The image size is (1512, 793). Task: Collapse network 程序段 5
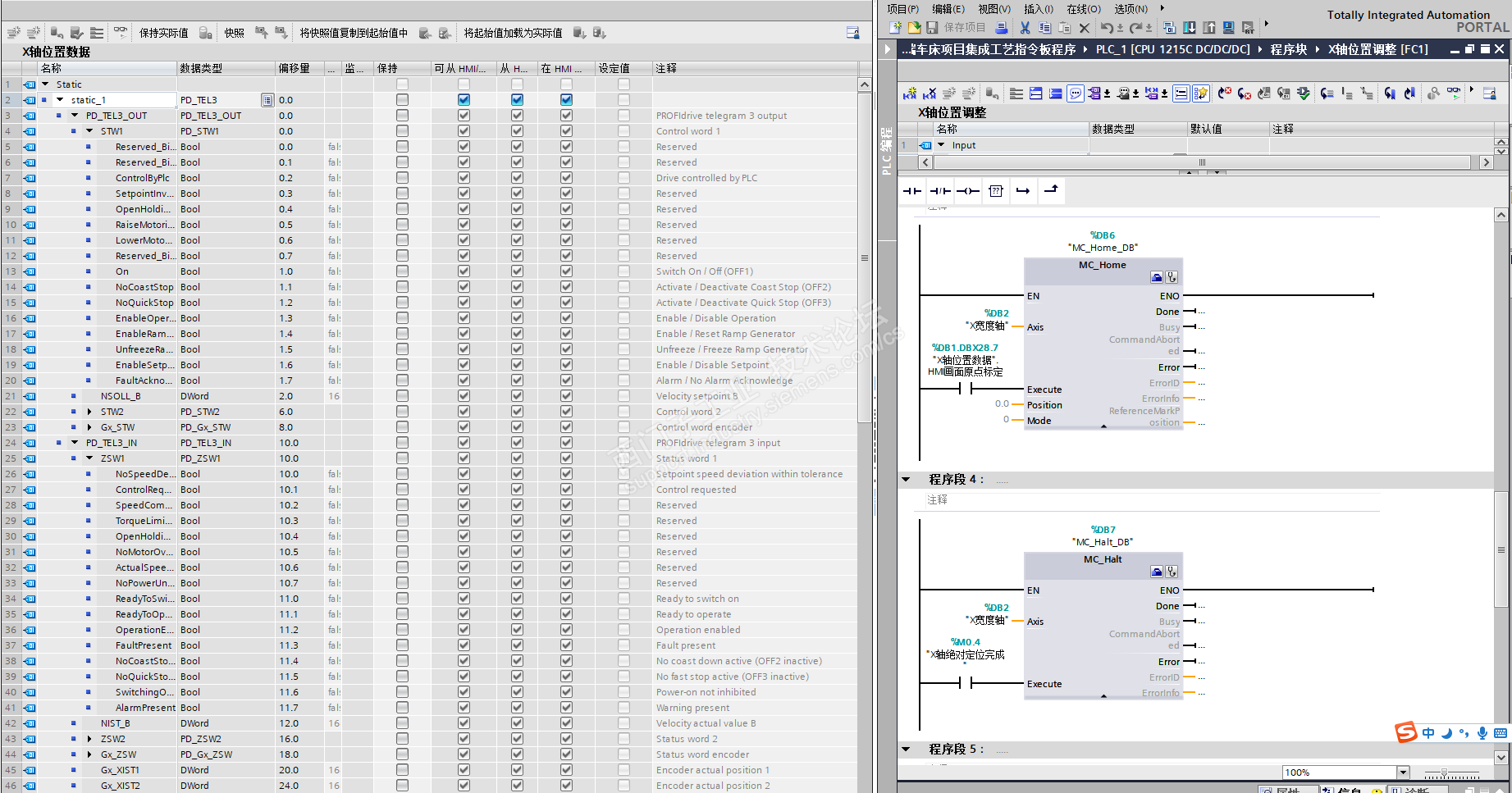[x=907, y=750]
